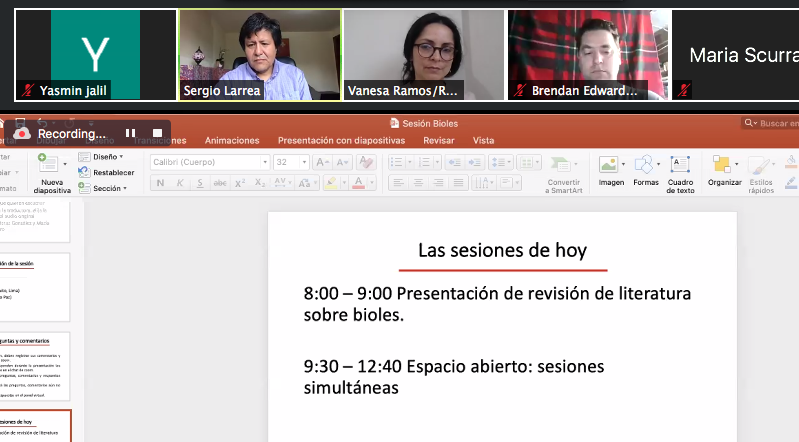This screenshot has width=799, height=442.
Task: Switch to the Revisar tab
Action: (438, 141)
